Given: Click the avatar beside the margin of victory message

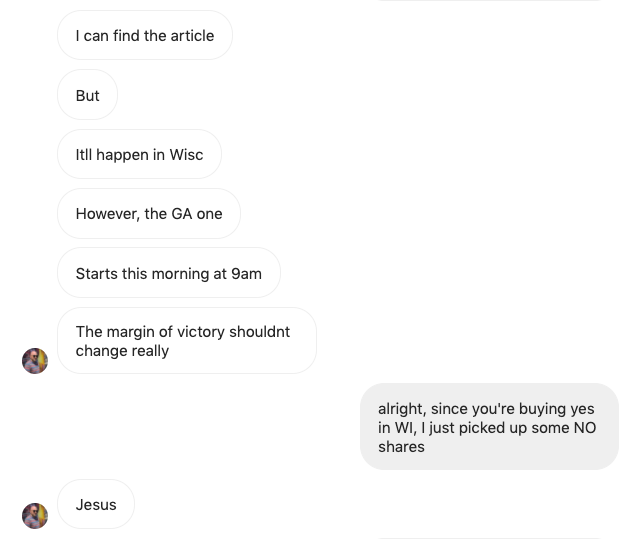Looking at the screenshot, I should (35, 360).
